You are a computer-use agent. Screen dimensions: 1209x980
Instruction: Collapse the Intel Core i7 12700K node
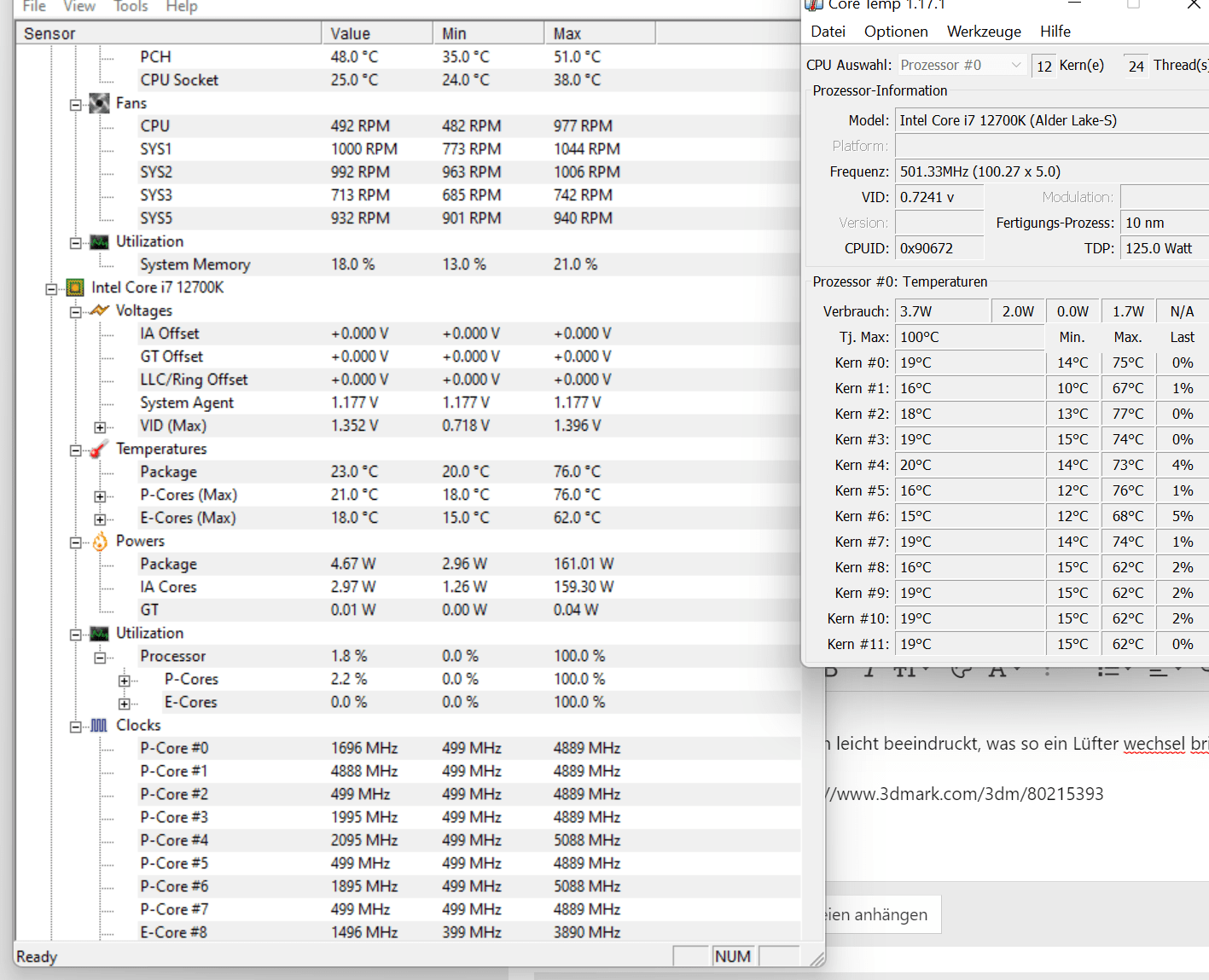[51, 289]
